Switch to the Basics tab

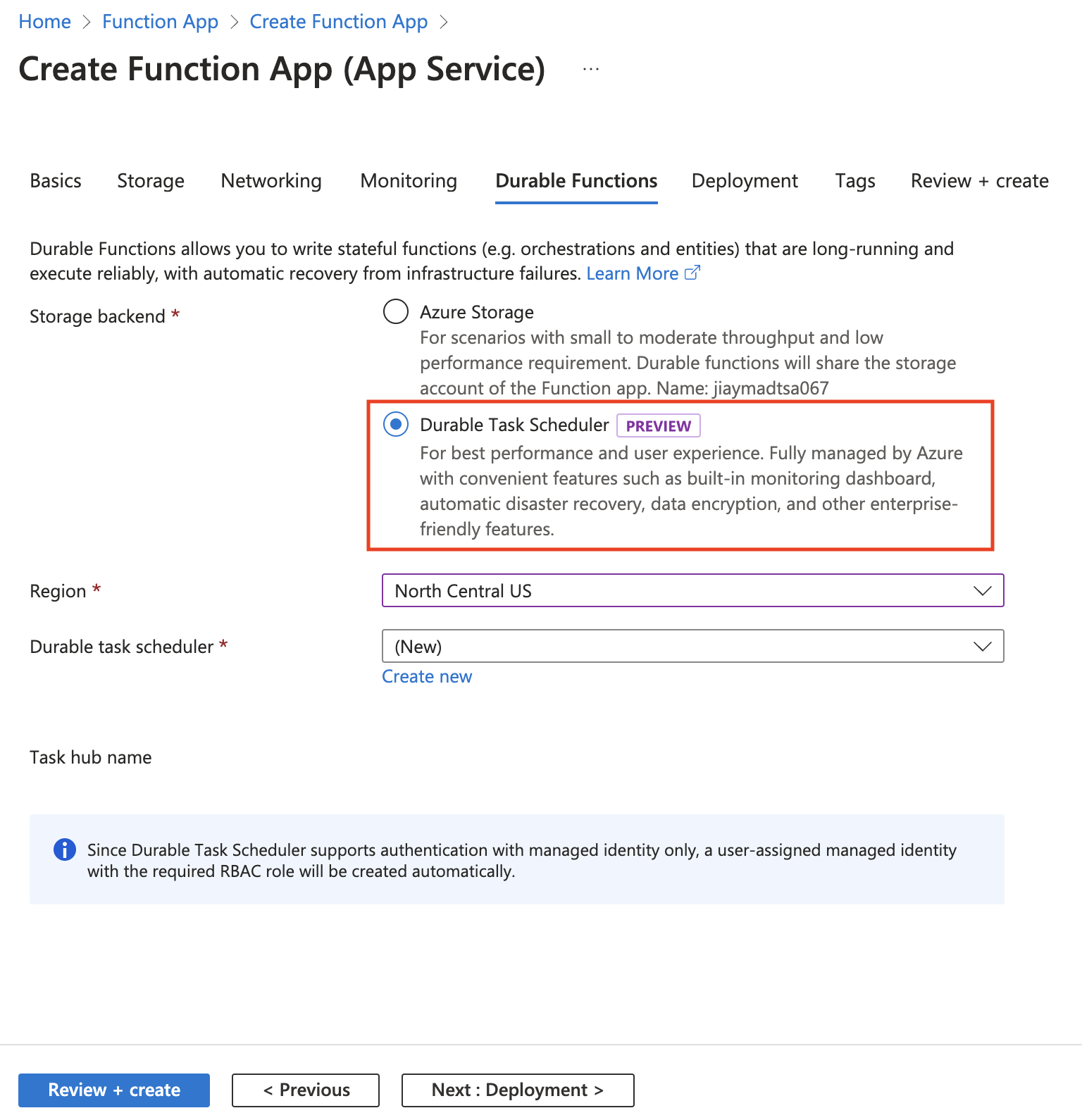tap(56, 181)
